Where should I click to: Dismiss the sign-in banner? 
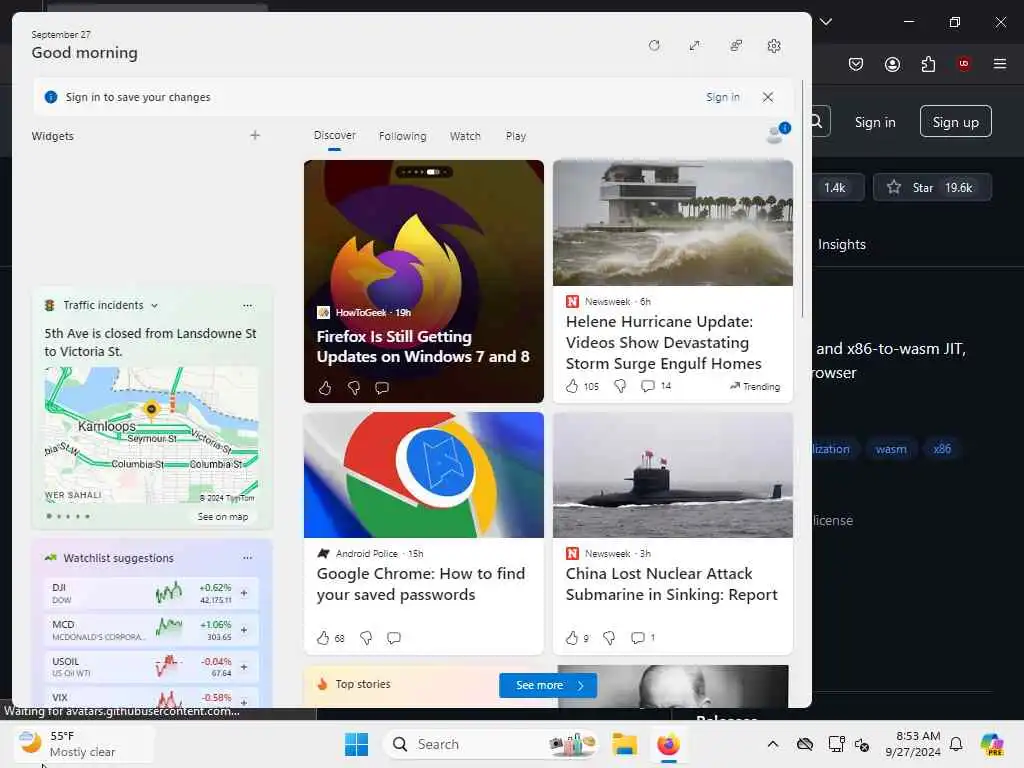[768, 97]
